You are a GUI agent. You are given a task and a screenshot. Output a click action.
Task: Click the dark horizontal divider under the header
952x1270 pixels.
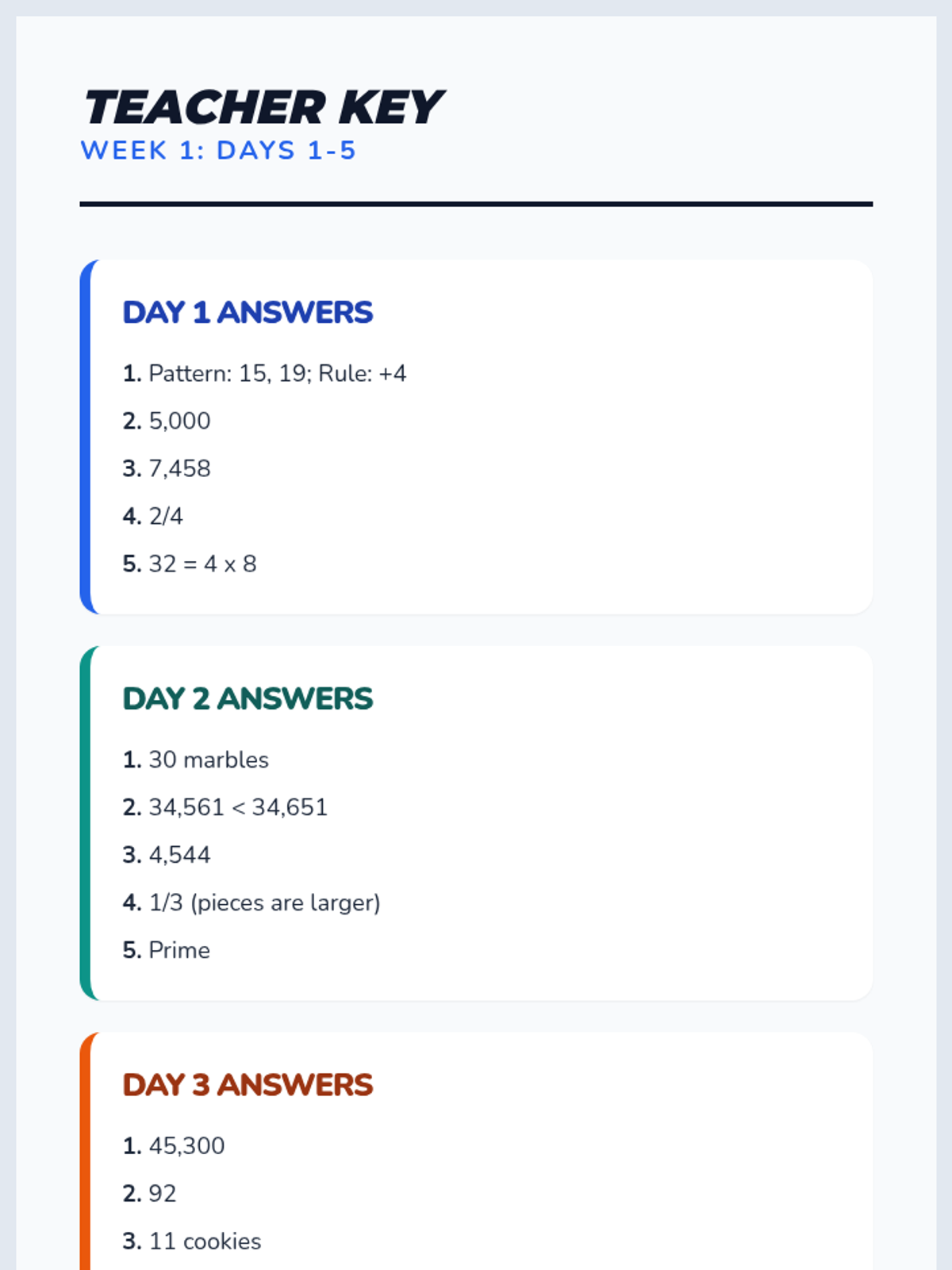click(476, 204)
